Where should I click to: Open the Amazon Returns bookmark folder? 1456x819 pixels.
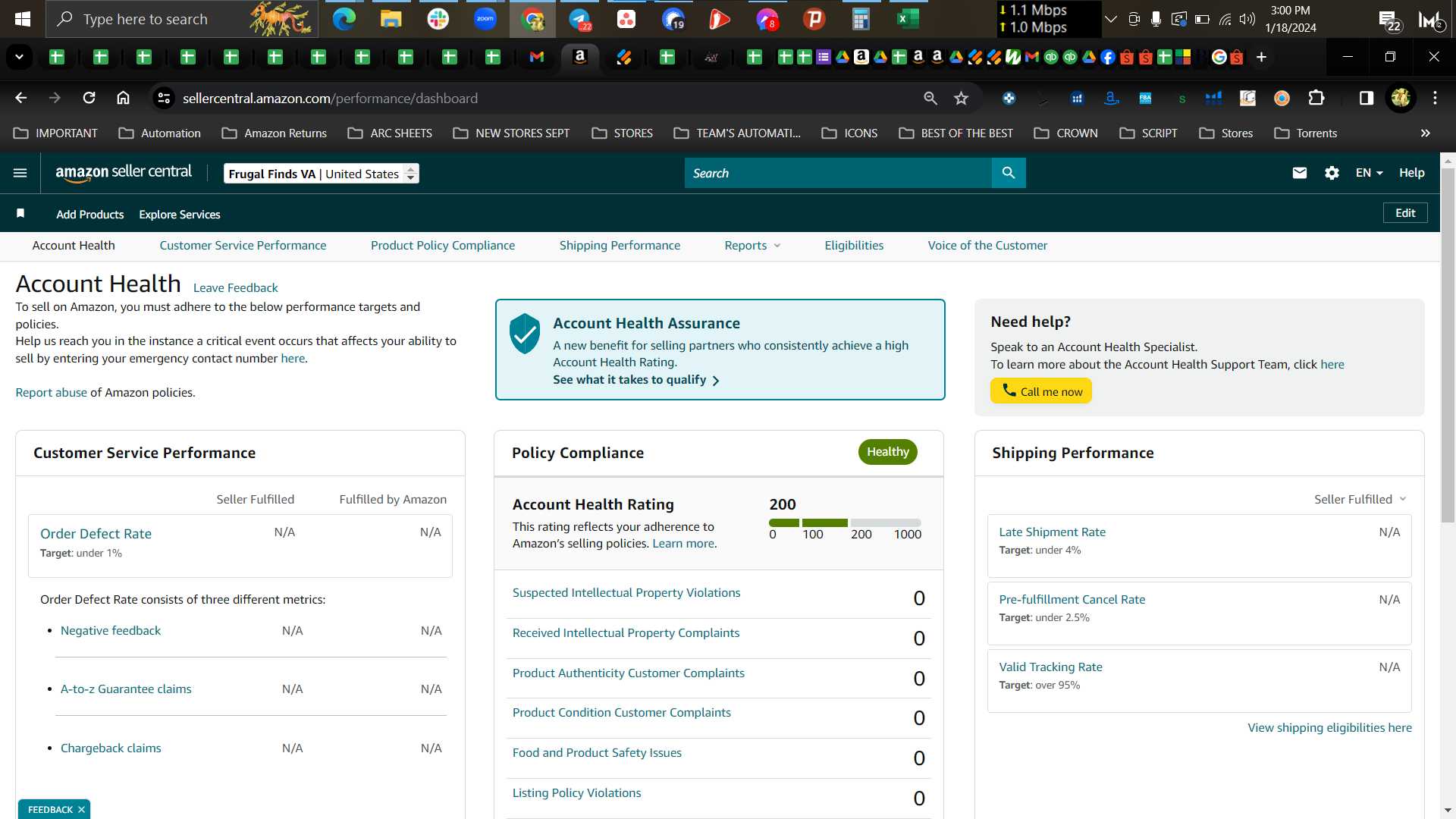tap(274, 133)
